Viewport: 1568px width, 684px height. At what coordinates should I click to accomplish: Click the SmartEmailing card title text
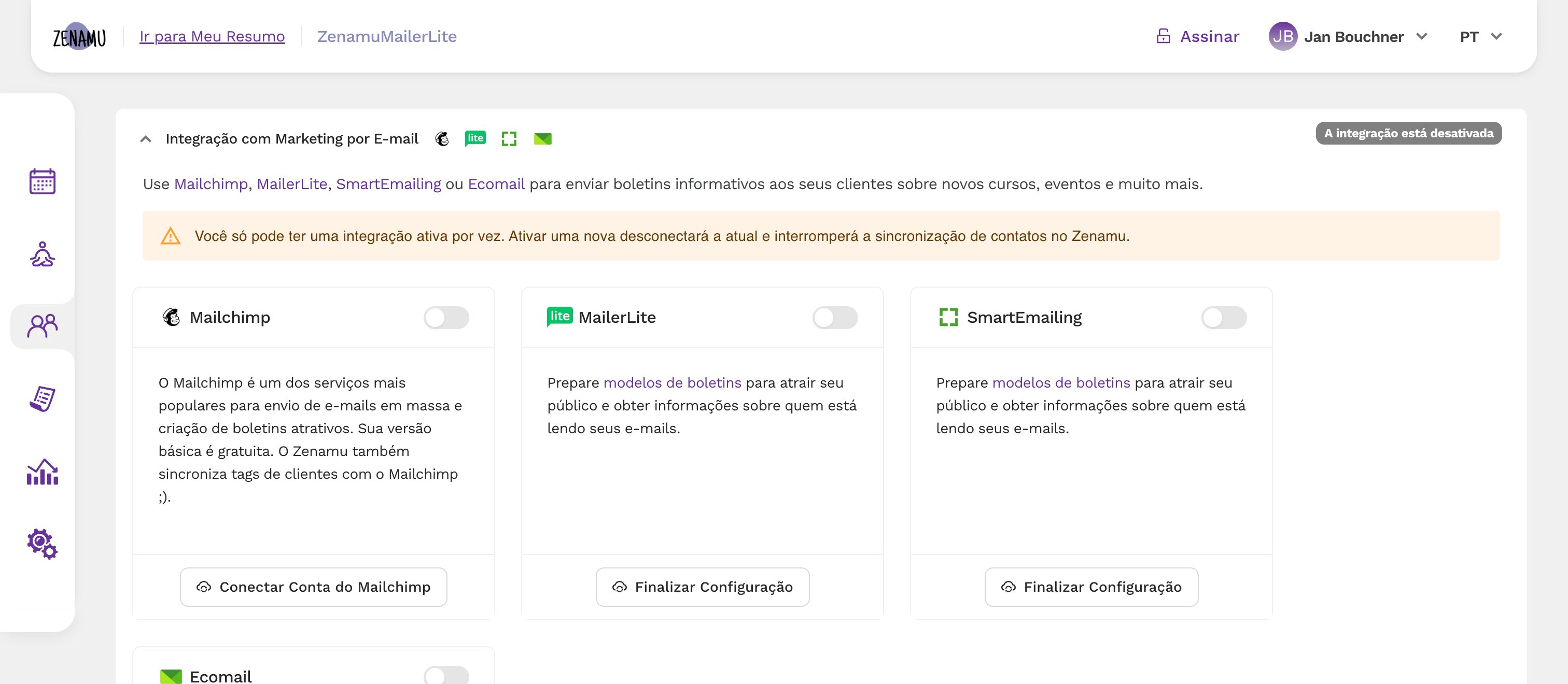point(1025,318)
